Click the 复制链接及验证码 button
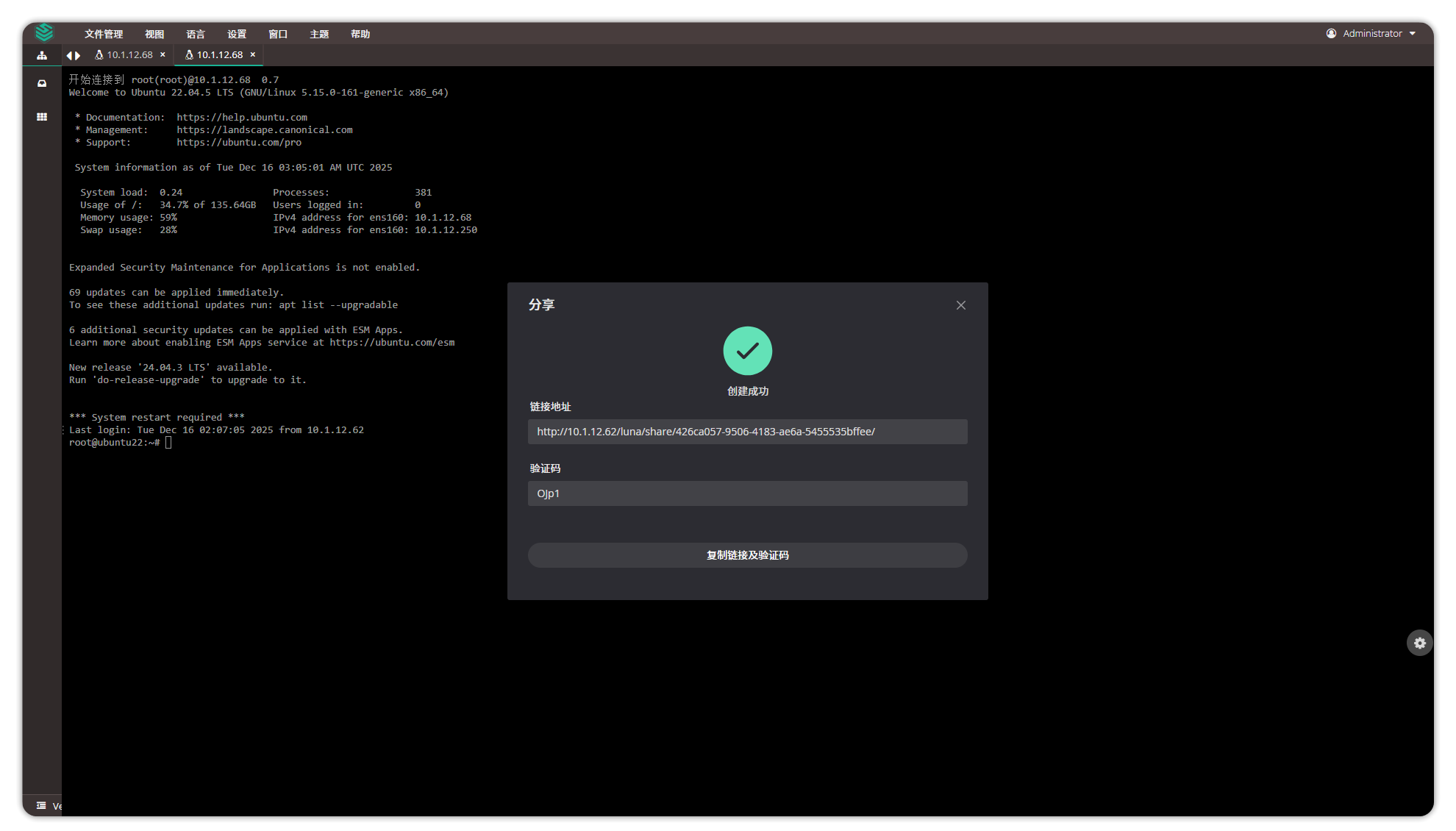The image size is (1456, 831). click(x=747, y=555)
